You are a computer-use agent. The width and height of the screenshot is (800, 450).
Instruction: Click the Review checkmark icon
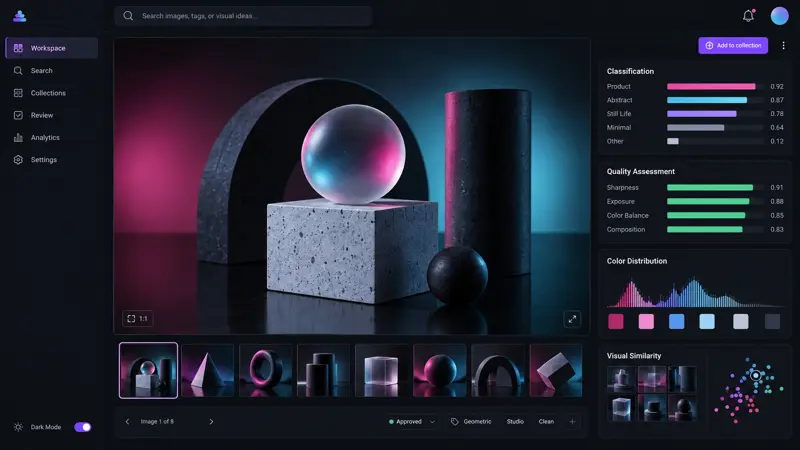tap(18, 115)
